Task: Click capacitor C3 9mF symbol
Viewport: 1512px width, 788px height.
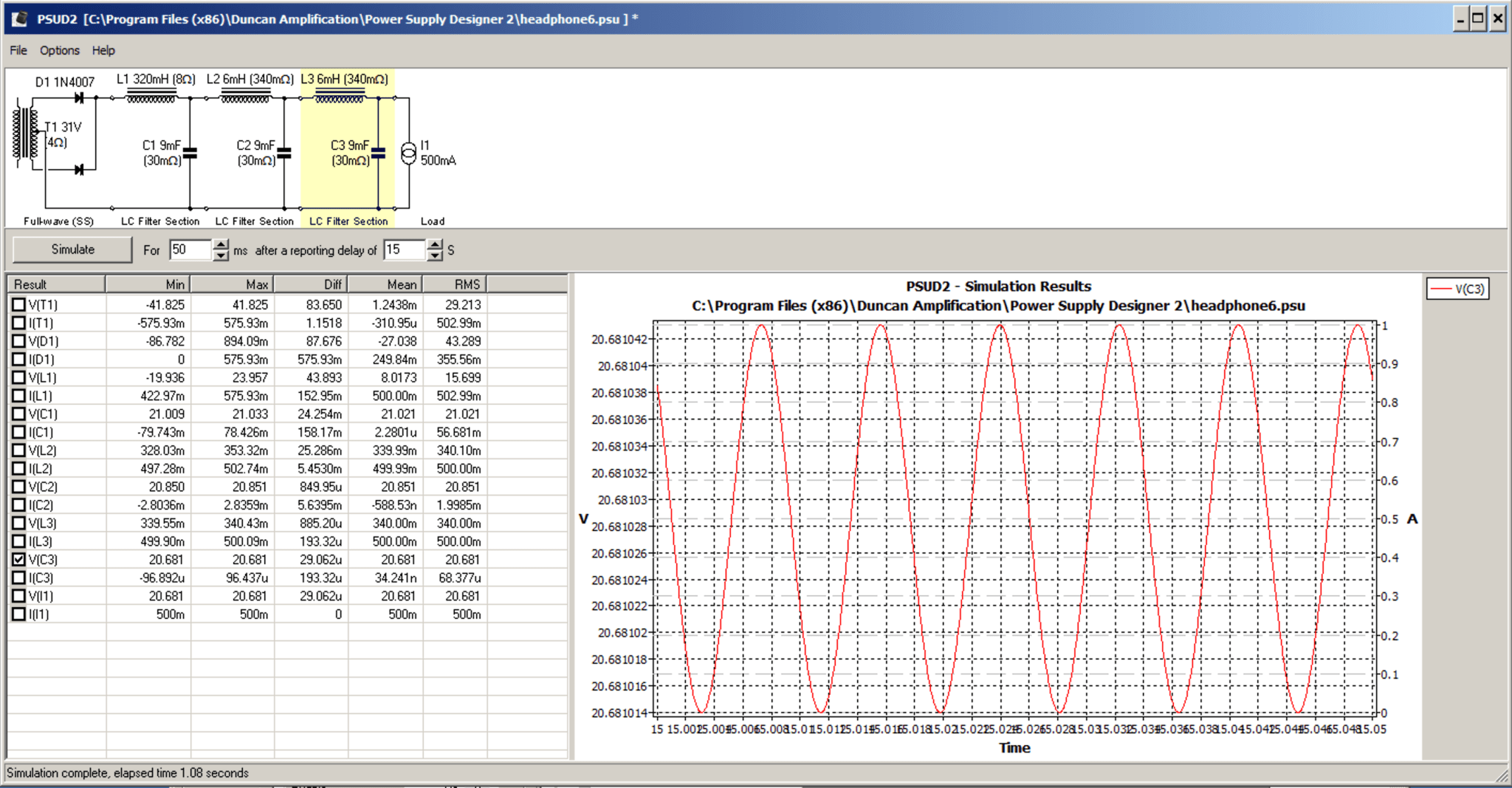Action: click(378, 154)
